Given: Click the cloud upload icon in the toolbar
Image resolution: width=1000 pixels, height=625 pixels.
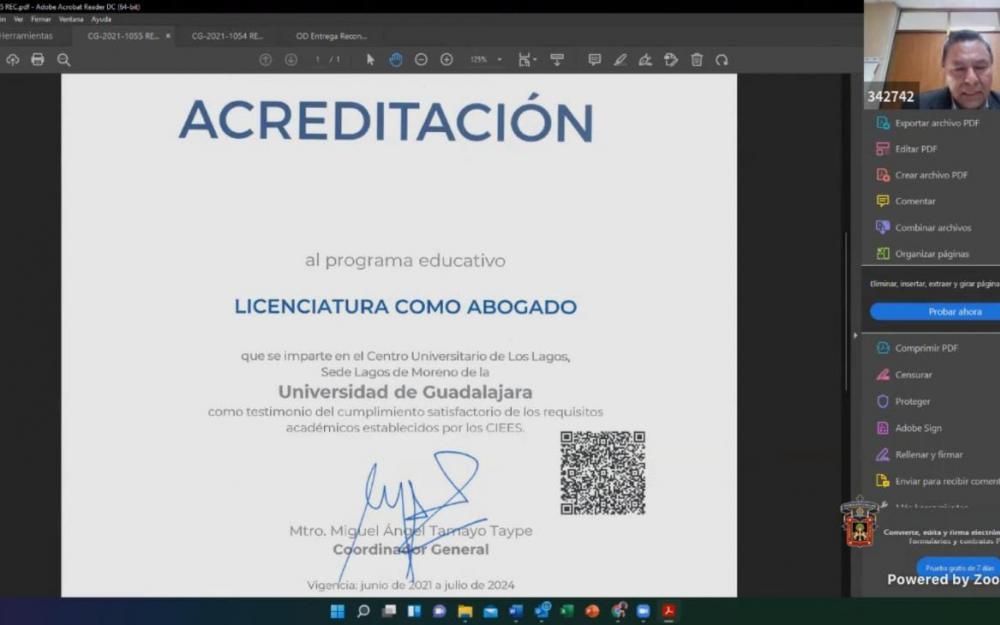Looking at the screenshot, I should click(13, 60).
